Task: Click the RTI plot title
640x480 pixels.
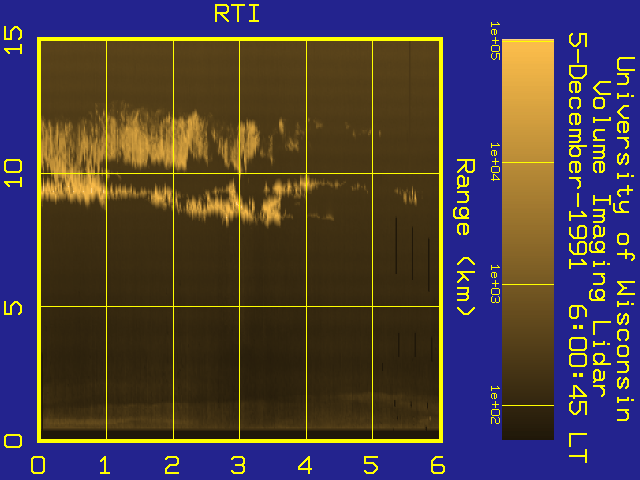Action: (237, 14)
